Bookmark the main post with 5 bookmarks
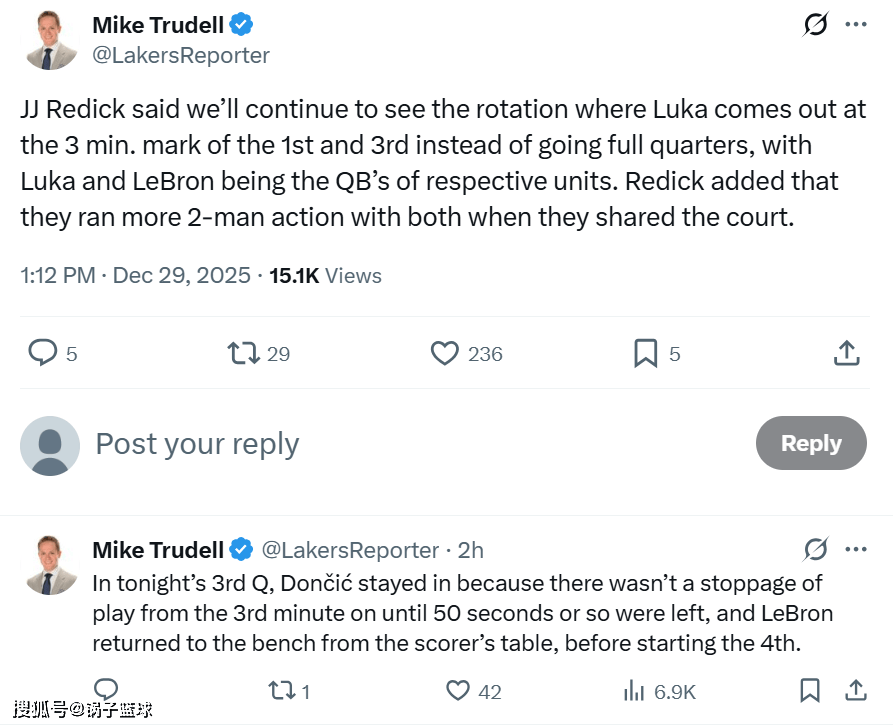This screenshot has height=728, width=893. coord(646,353)
